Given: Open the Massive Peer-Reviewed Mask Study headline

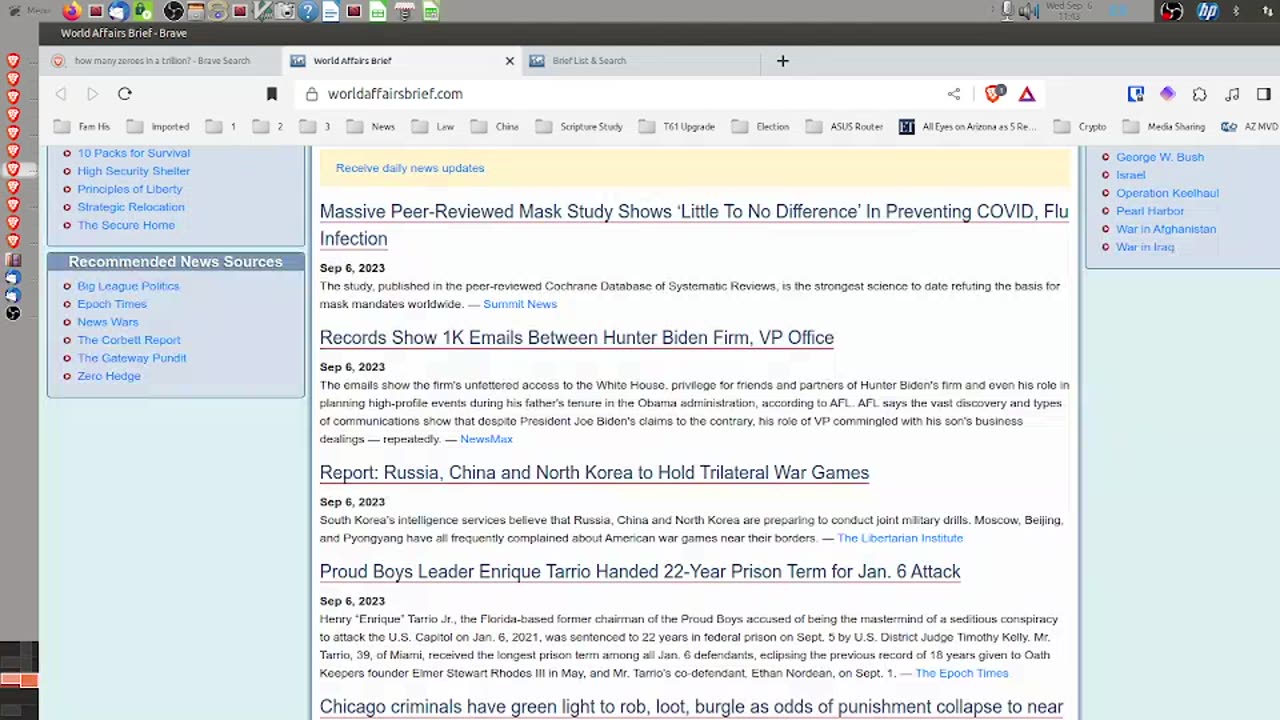Looking at the screenshot, I should [694, 225].
